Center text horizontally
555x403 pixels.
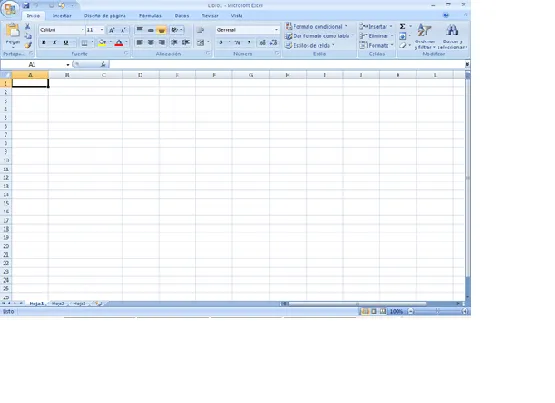150,43
